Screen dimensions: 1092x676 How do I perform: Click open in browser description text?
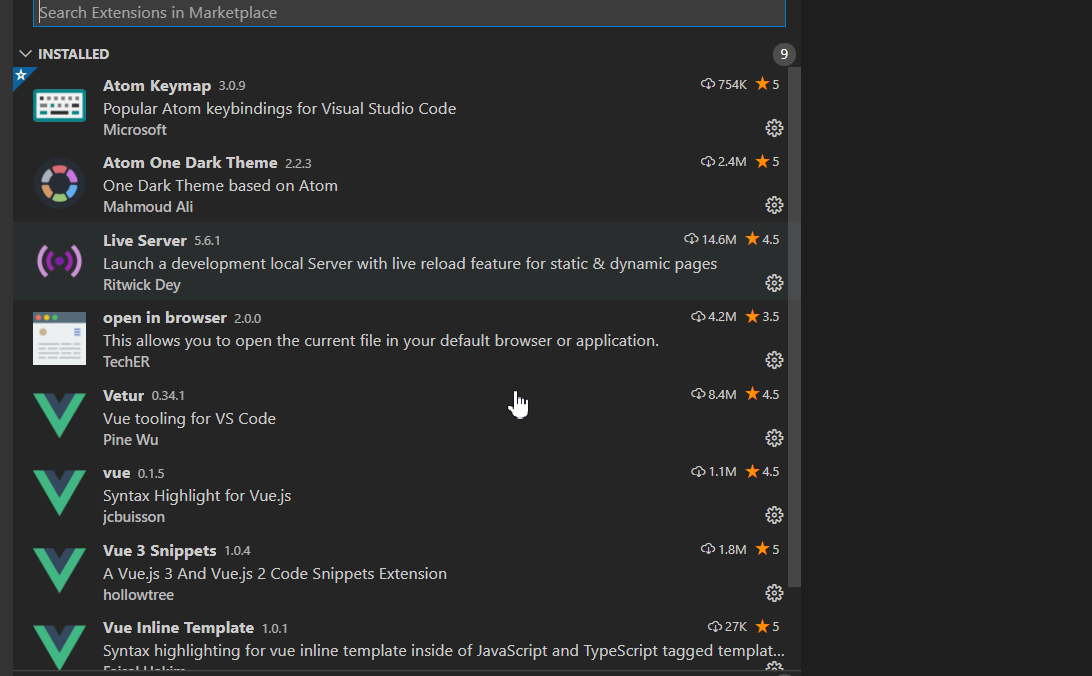[381, 341]
